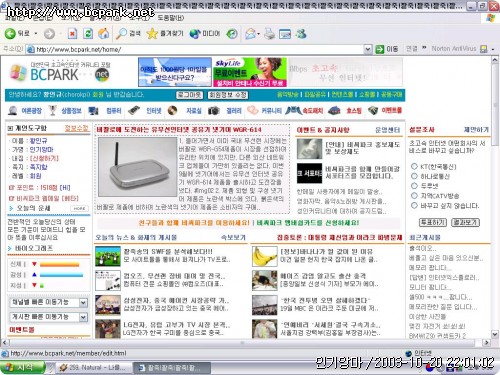
Task: Open the CD disc icon menu item
Action: click(x=185, y=111)
